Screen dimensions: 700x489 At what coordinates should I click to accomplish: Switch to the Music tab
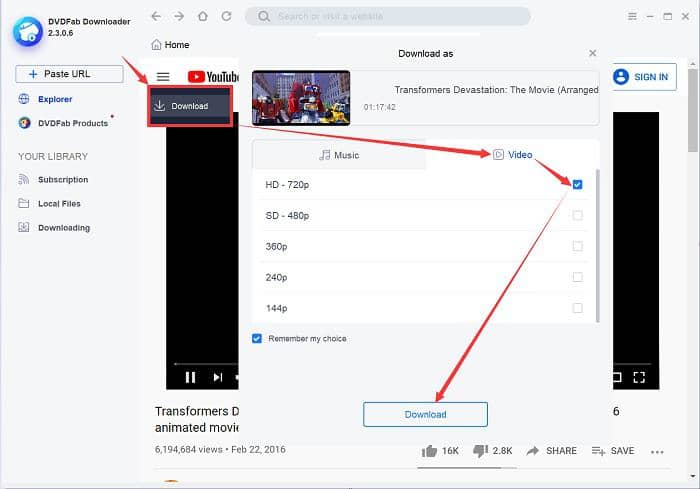pos(339,155)
